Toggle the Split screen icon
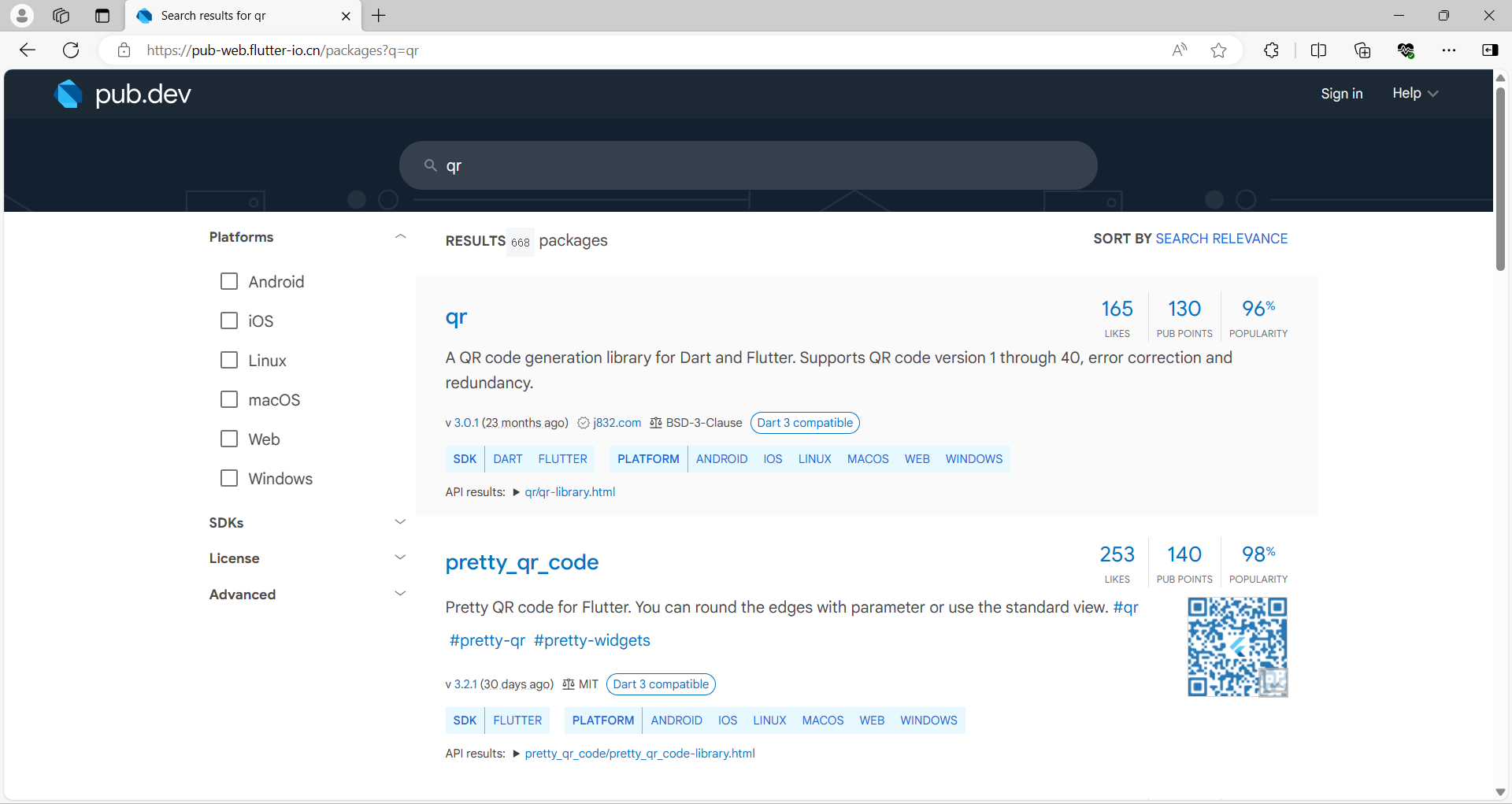Viewport: 1512px width, 804px height. click(1318, 50)
